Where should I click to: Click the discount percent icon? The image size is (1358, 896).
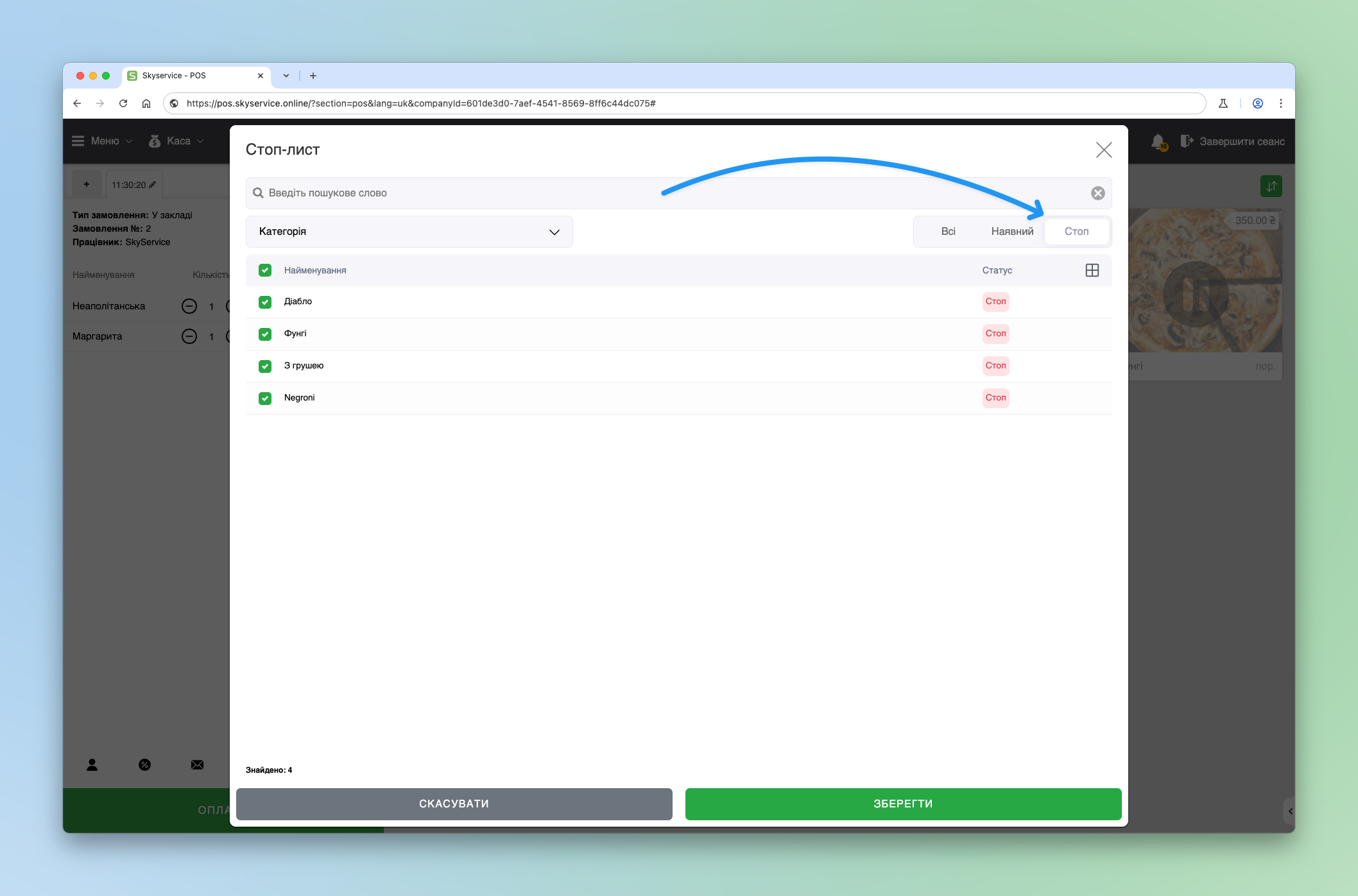144,764
